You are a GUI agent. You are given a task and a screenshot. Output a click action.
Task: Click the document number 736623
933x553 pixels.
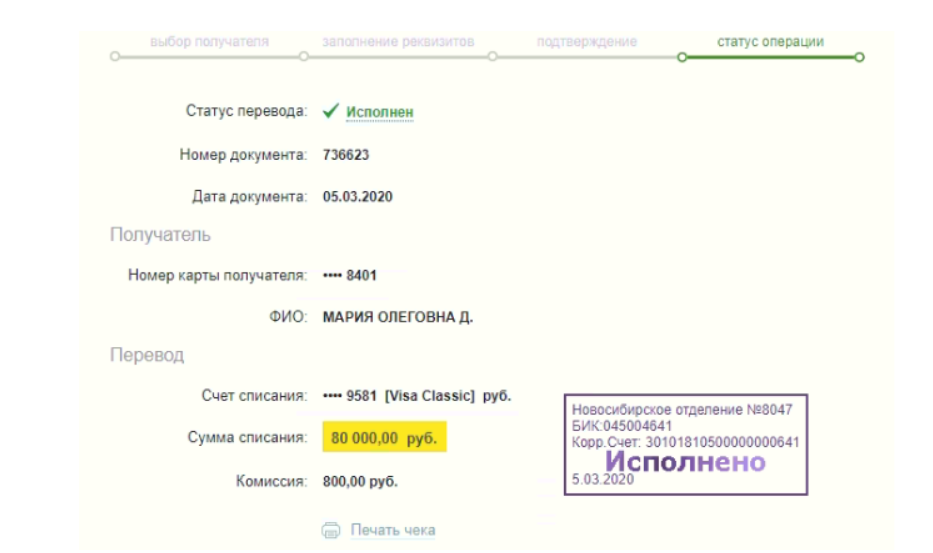click(346, 155)
